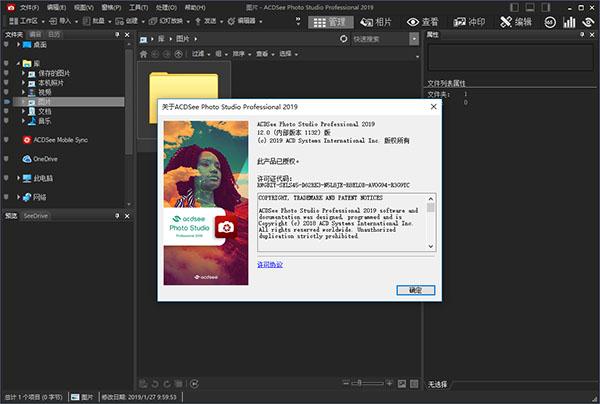Click the thumbnail size slider handle
This screenshot has height=404, width=600.
[x=359, y=383]
